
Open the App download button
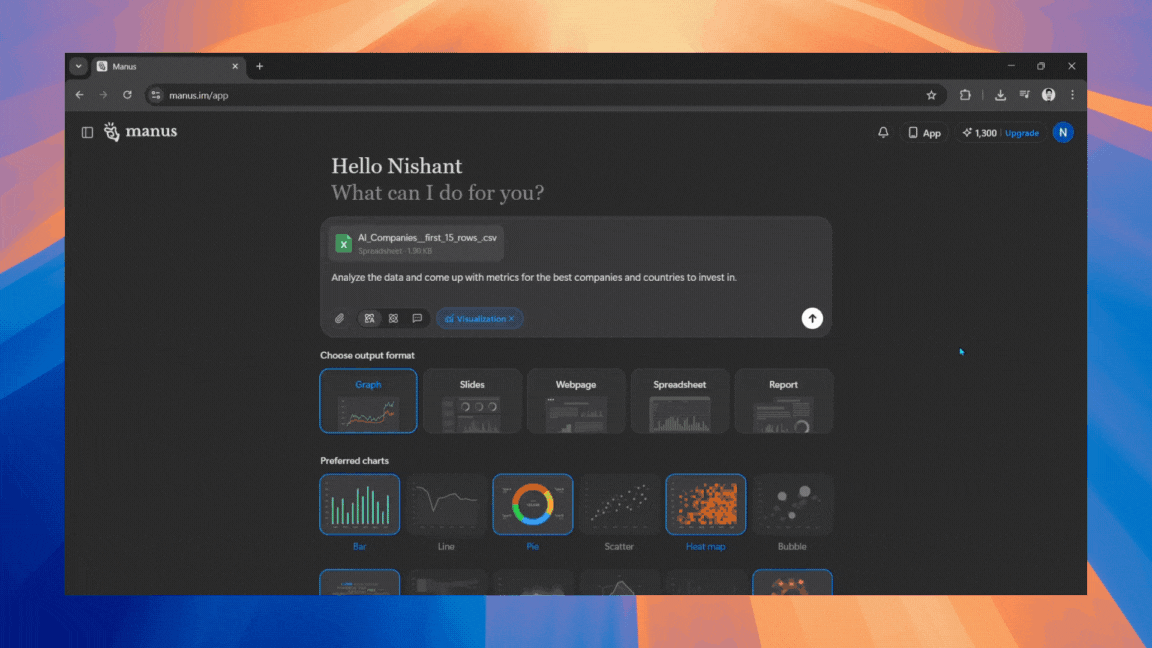pyautogui.click(x=924, y=133)
